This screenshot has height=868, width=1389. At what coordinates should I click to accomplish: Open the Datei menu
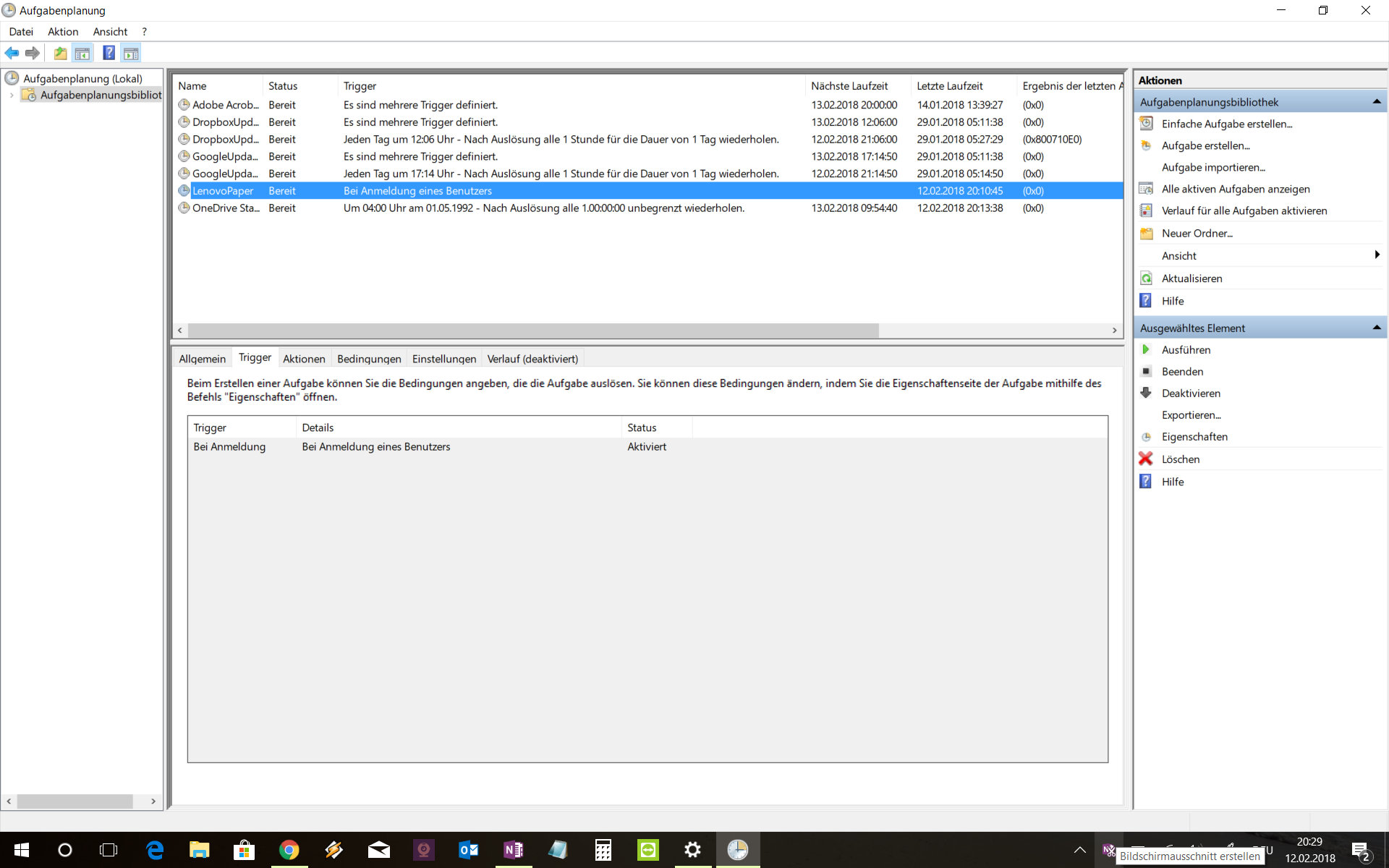21,31
